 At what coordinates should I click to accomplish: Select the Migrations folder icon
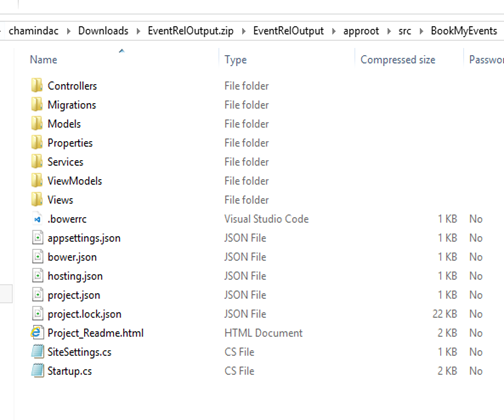tap(37, 105)
